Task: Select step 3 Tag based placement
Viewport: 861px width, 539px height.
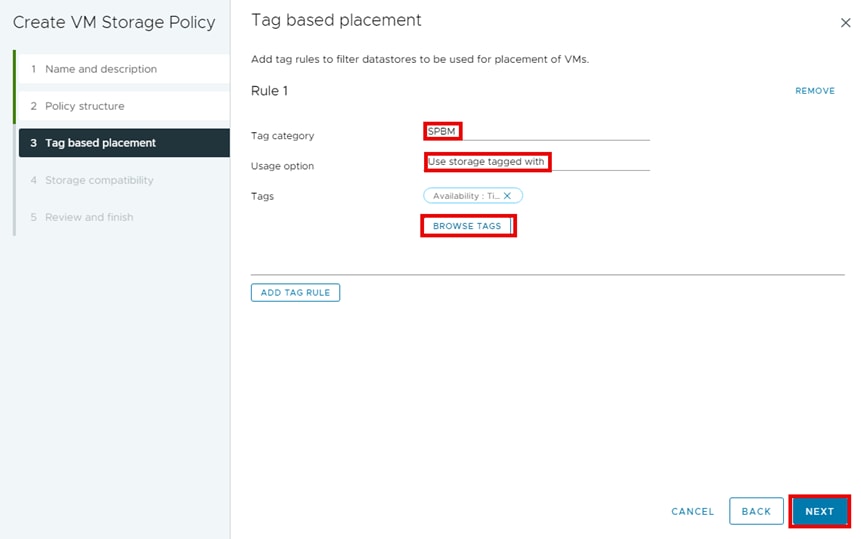Action: pyautogui.click(x=100, y=143)
